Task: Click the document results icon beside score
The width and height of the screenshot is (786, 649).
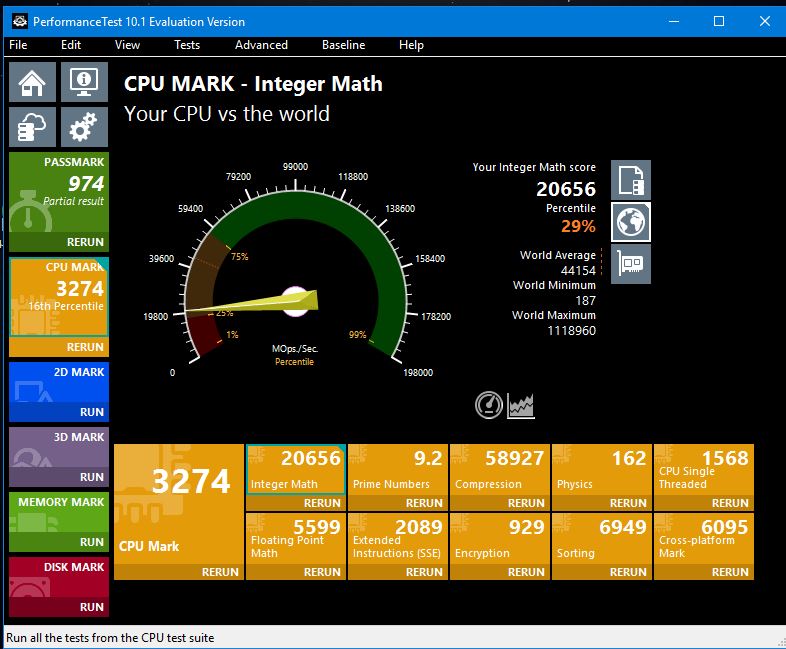Action: coord(631,180)
